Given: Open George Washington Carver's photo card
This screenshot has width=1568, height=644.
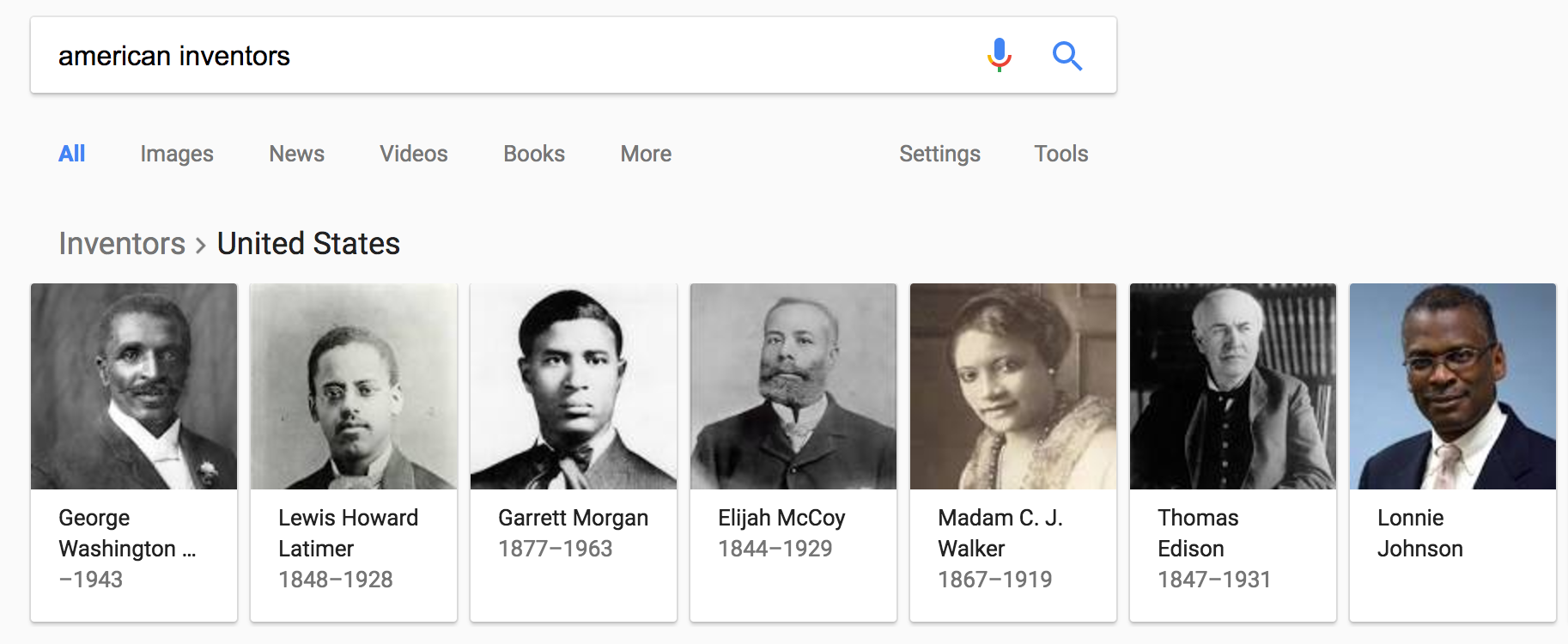Looking at the screenshot, I should (x=134, y=386).
